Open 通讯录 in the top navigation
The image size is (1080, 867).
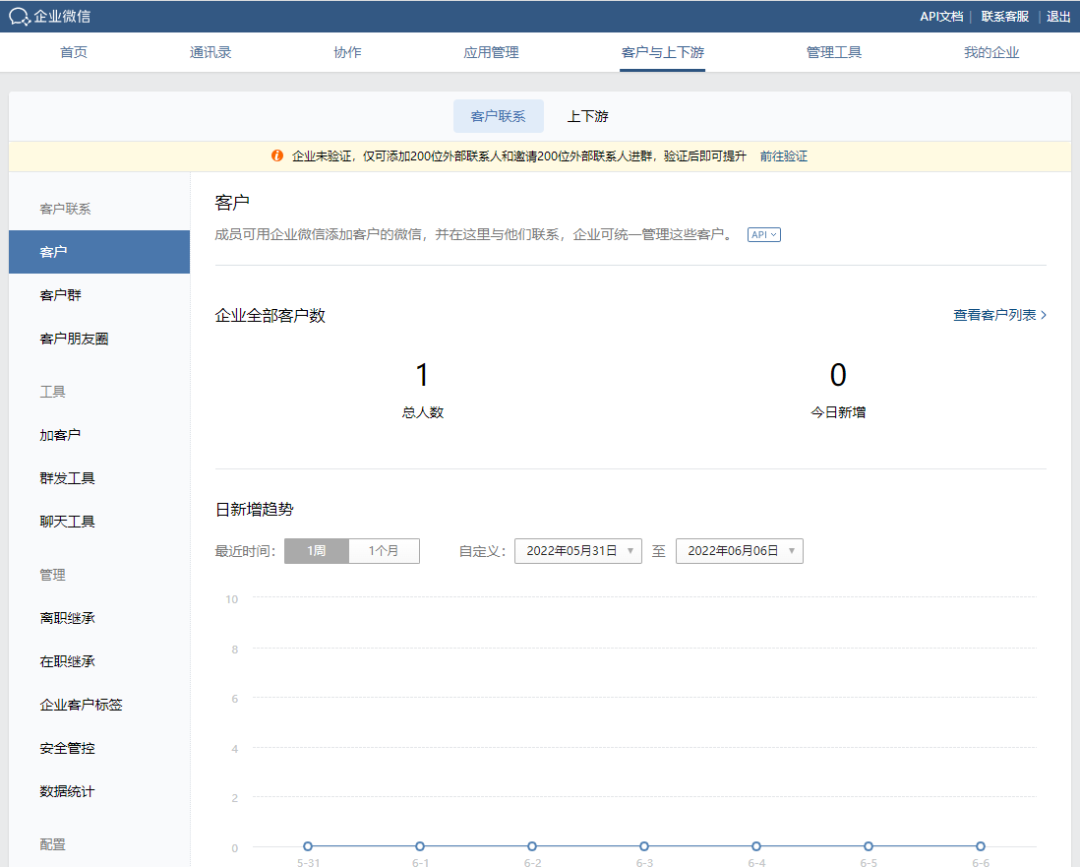211,52
